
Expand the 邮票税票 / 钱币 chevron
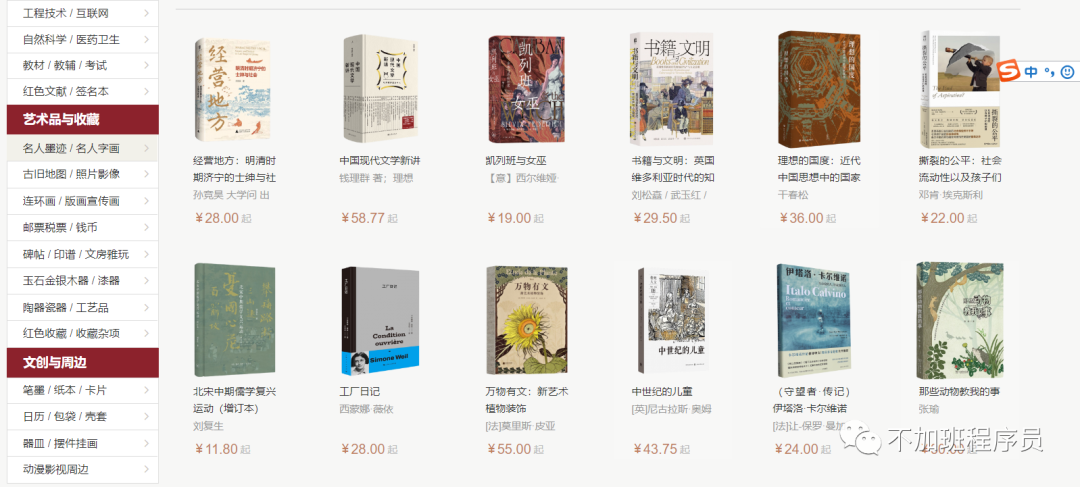pyautogui.click(x=147, y=227)
